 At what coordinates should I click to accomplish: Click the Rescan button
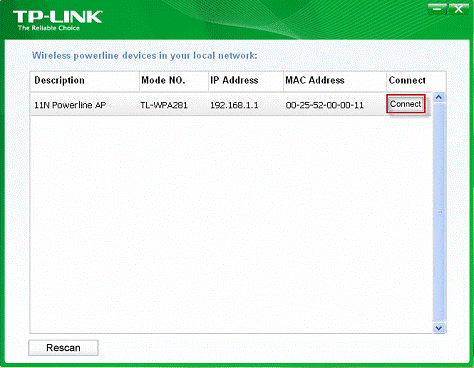tap(63, 348)
